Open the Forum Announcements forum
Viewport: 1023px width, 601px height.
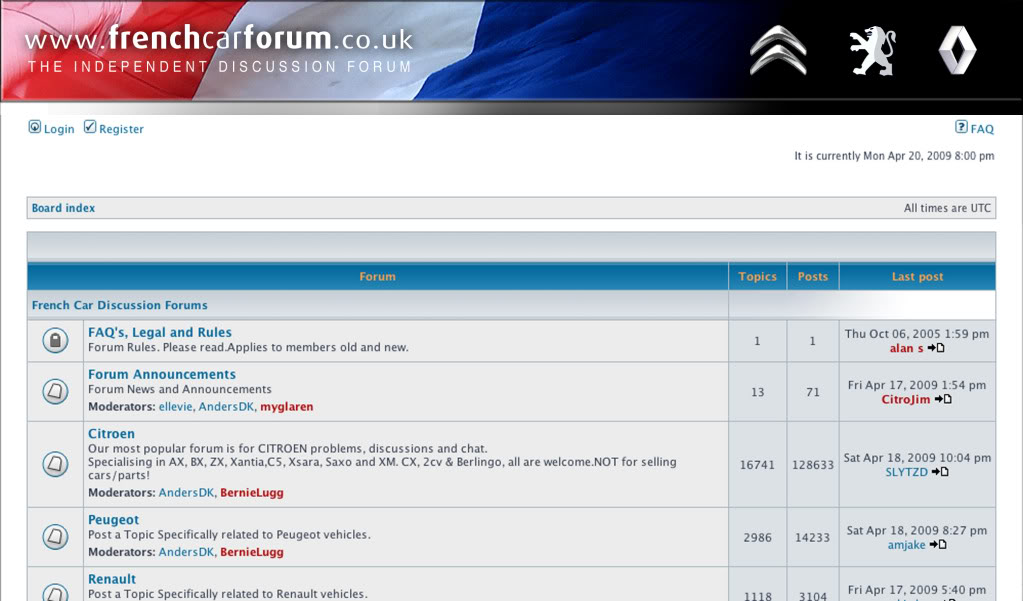click(162, 375)
